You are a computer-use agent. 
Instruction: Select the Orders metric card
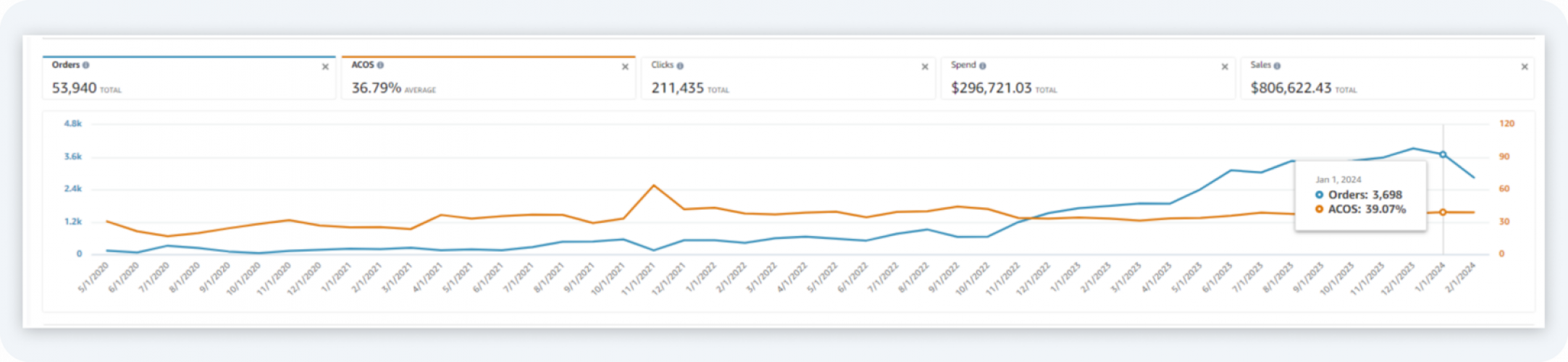[189, 77]
